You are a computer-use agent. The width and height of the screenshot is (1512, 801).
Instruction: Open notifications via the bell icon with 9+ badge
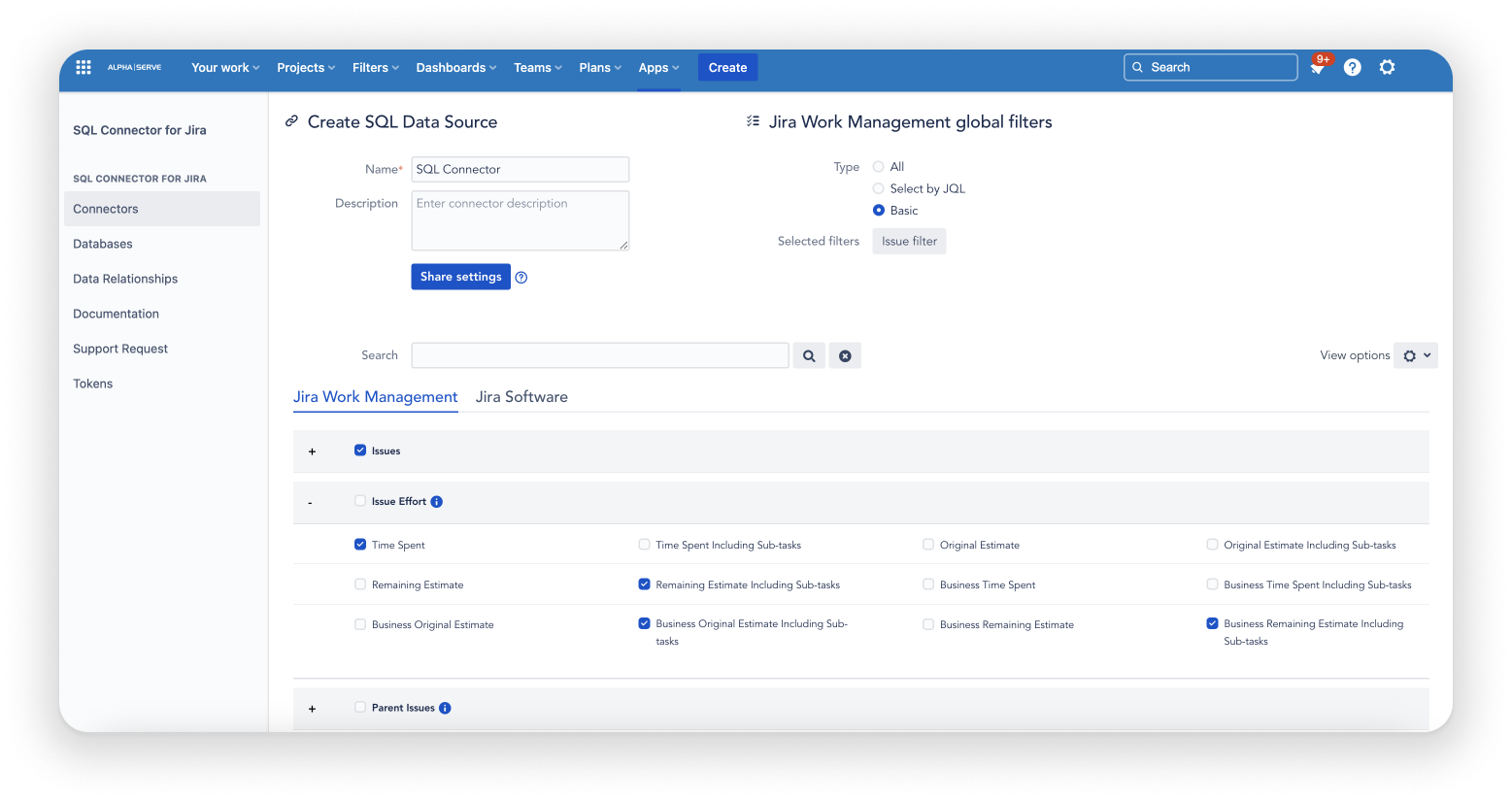coord(1318,67)
